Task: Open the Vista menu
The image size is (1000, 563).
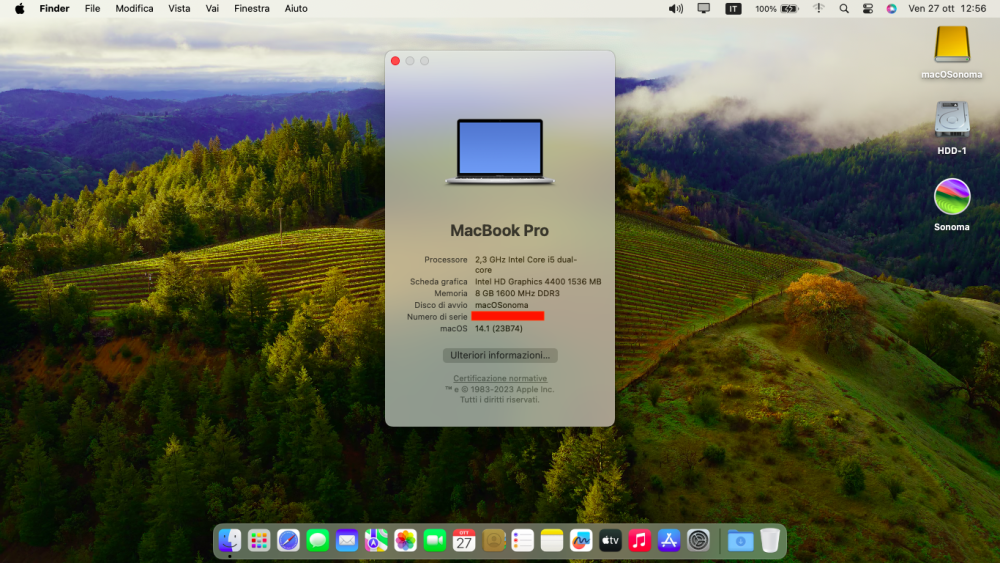Action: 179,8
